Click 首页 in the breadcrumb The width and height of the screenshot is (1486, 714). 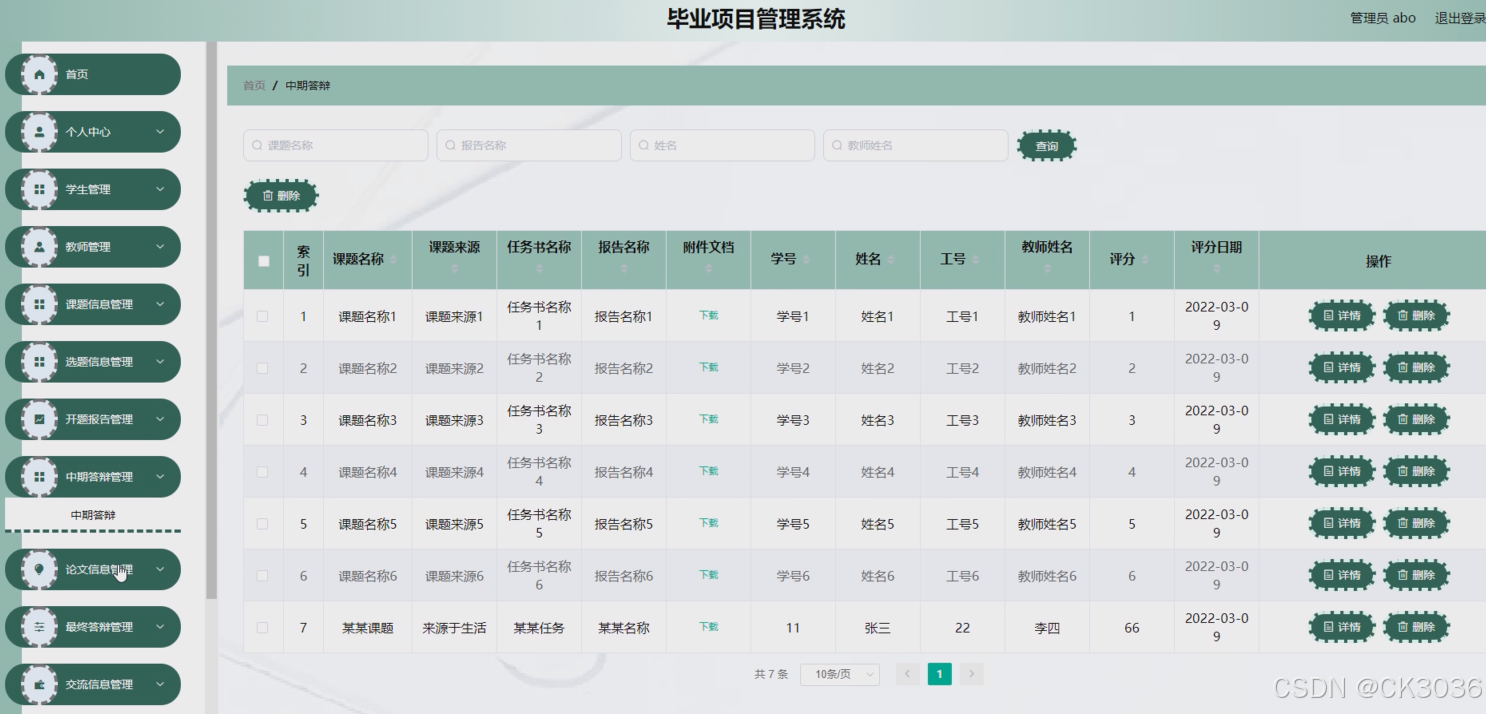(x=254, y=86)
